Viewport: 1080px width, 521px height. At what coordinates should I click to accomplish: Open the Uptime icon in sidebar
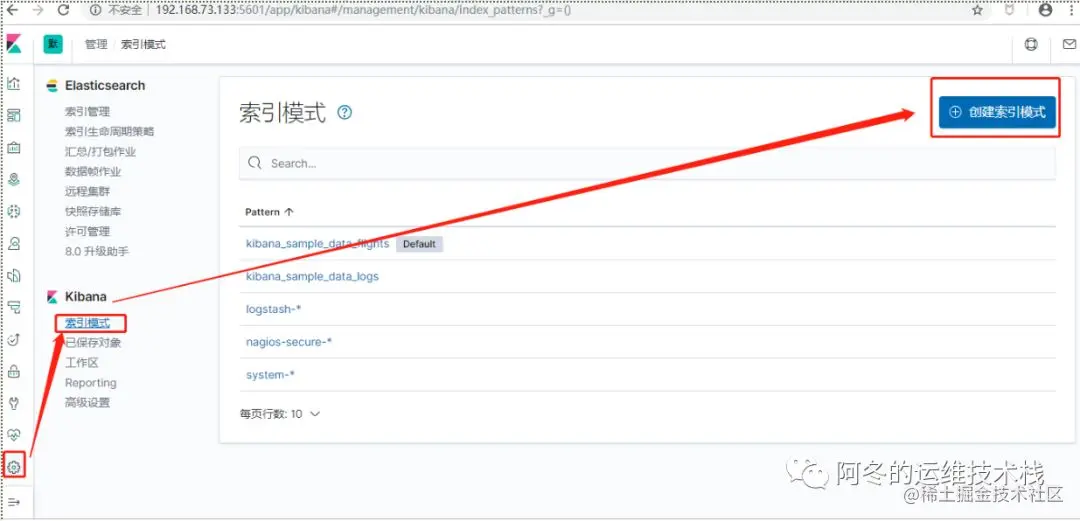[x=14, y=340]
